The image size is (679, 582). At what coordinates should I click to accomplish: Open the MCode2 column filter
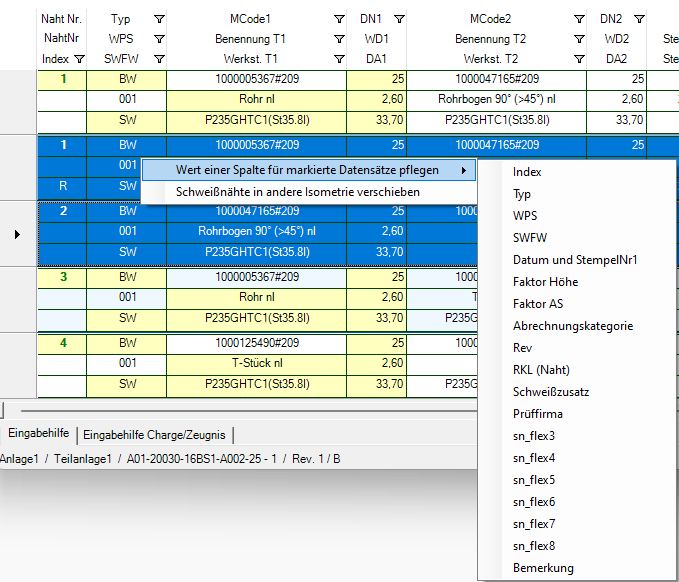579,19
